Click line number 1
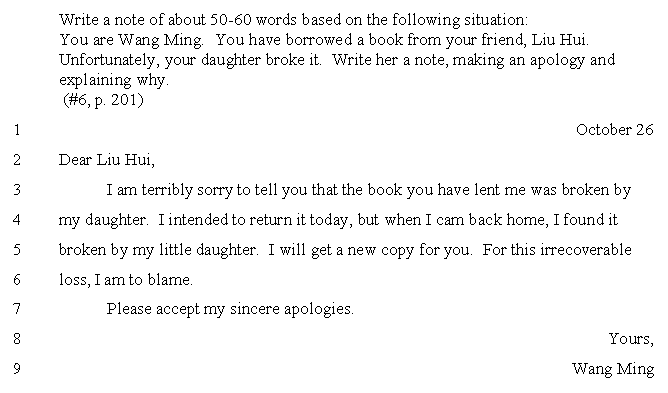 click(x=17, y=130)
